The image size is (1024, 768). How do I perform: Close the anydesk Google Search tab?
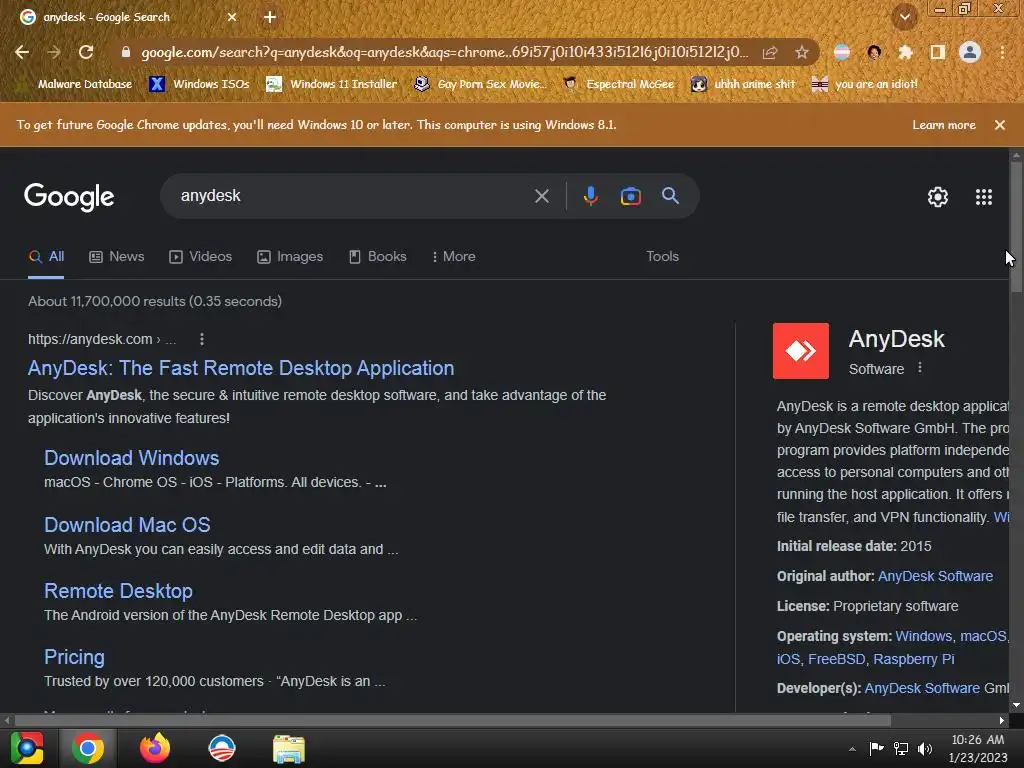tap(232, 17)
